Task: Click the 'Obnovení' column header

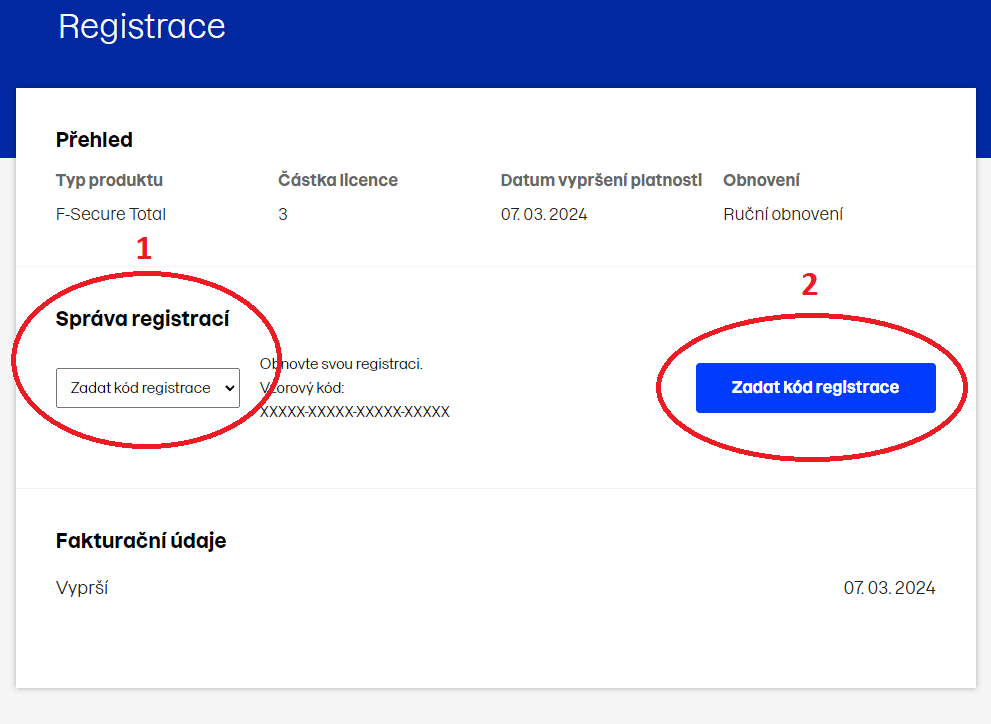Action: [761, 181]
